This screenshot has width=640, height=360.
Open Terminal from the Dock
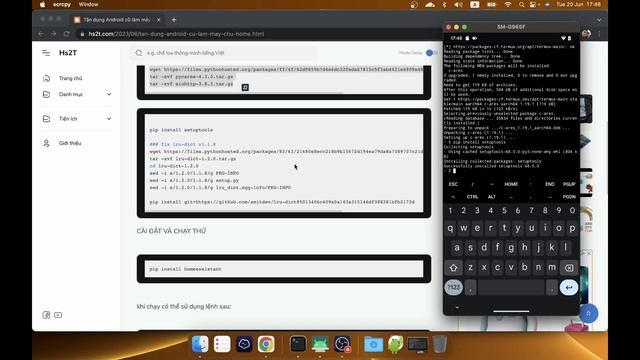(298, 344)
